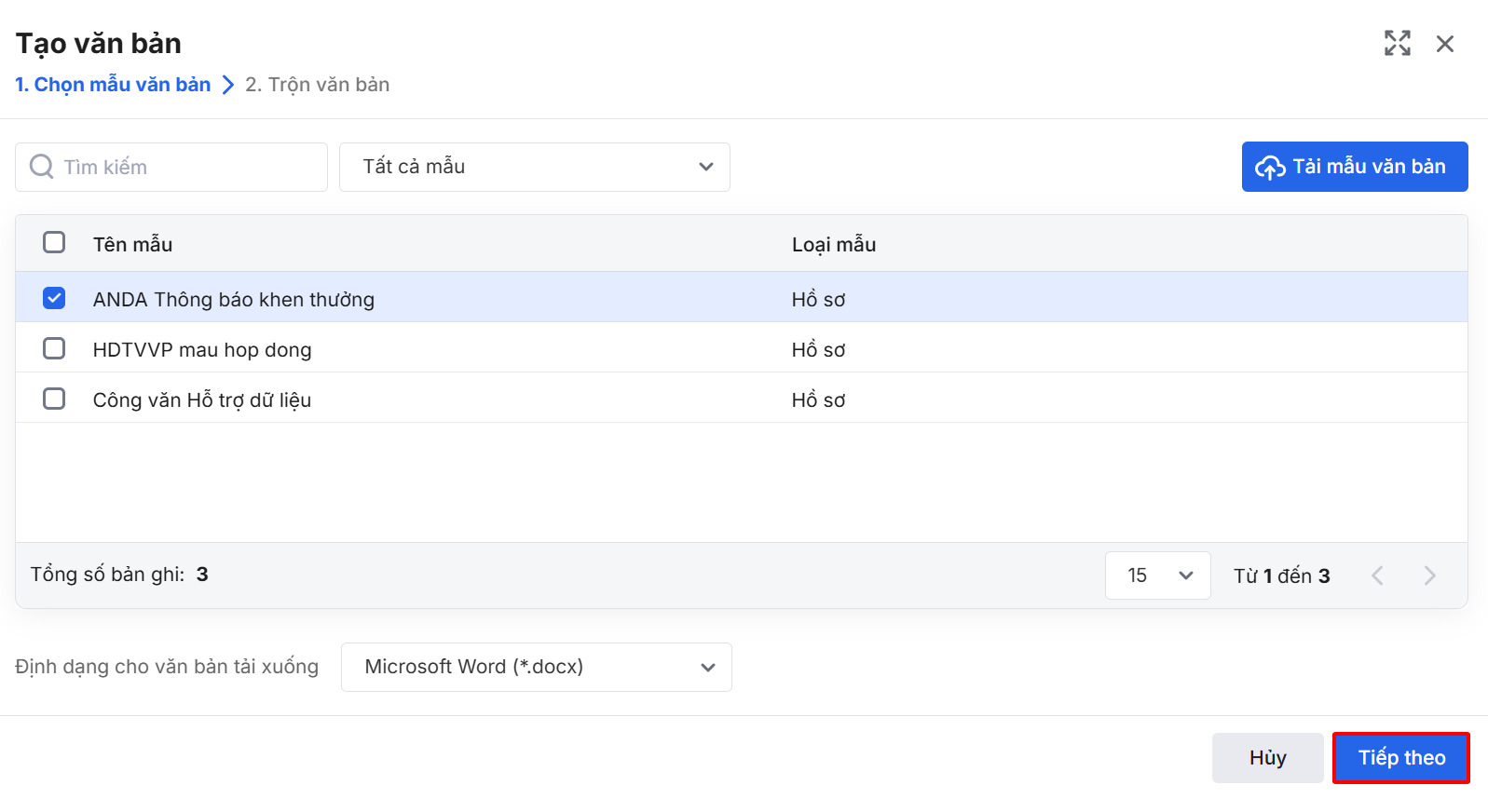This screenshot has width=1488, height=812.
Task: Check HDTVVP mau hop dong template
Action: 54,348
